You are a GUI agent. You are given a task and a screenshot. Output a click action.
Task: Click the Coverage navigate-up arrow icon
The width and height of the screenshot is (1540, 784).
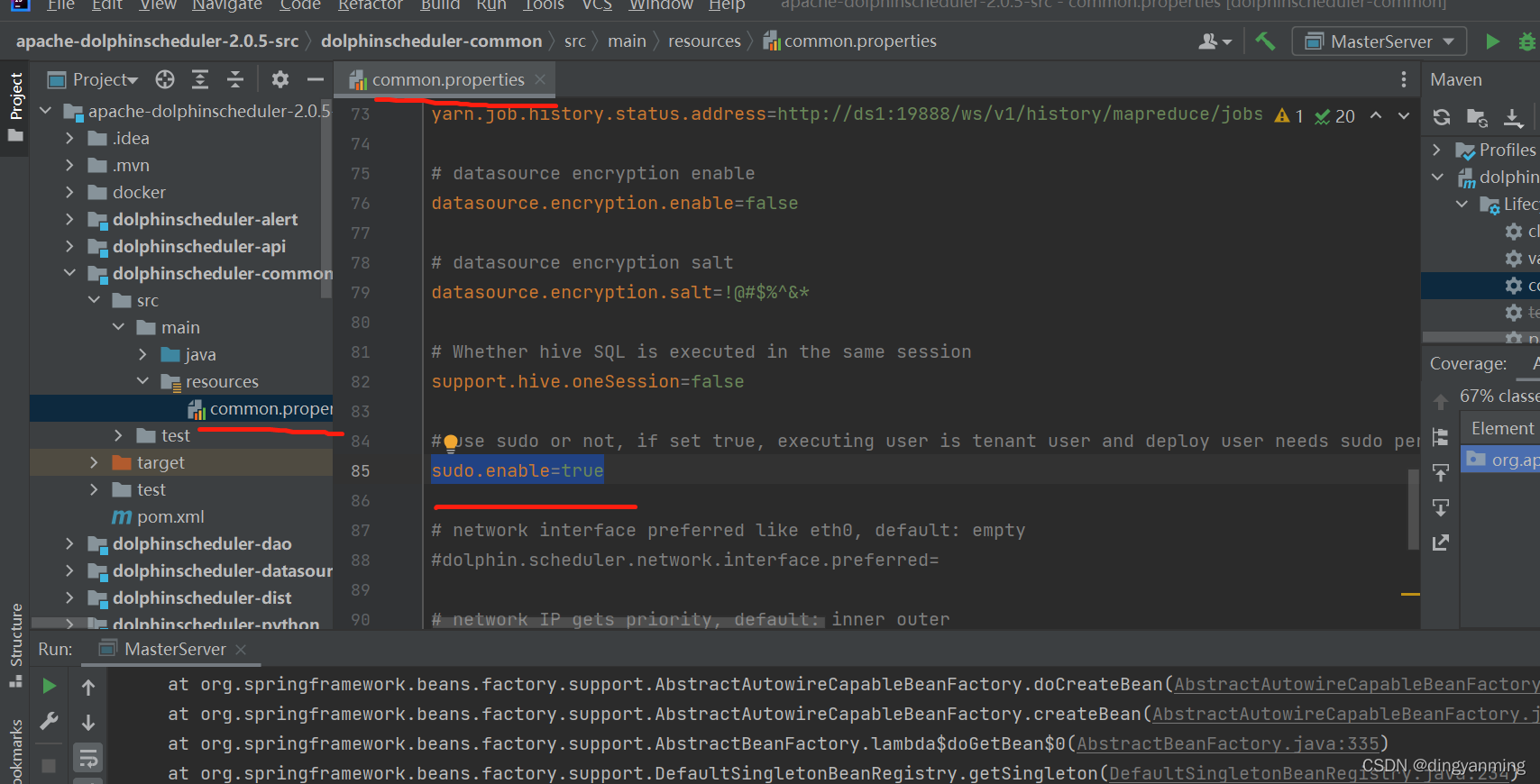point(1441,402)
